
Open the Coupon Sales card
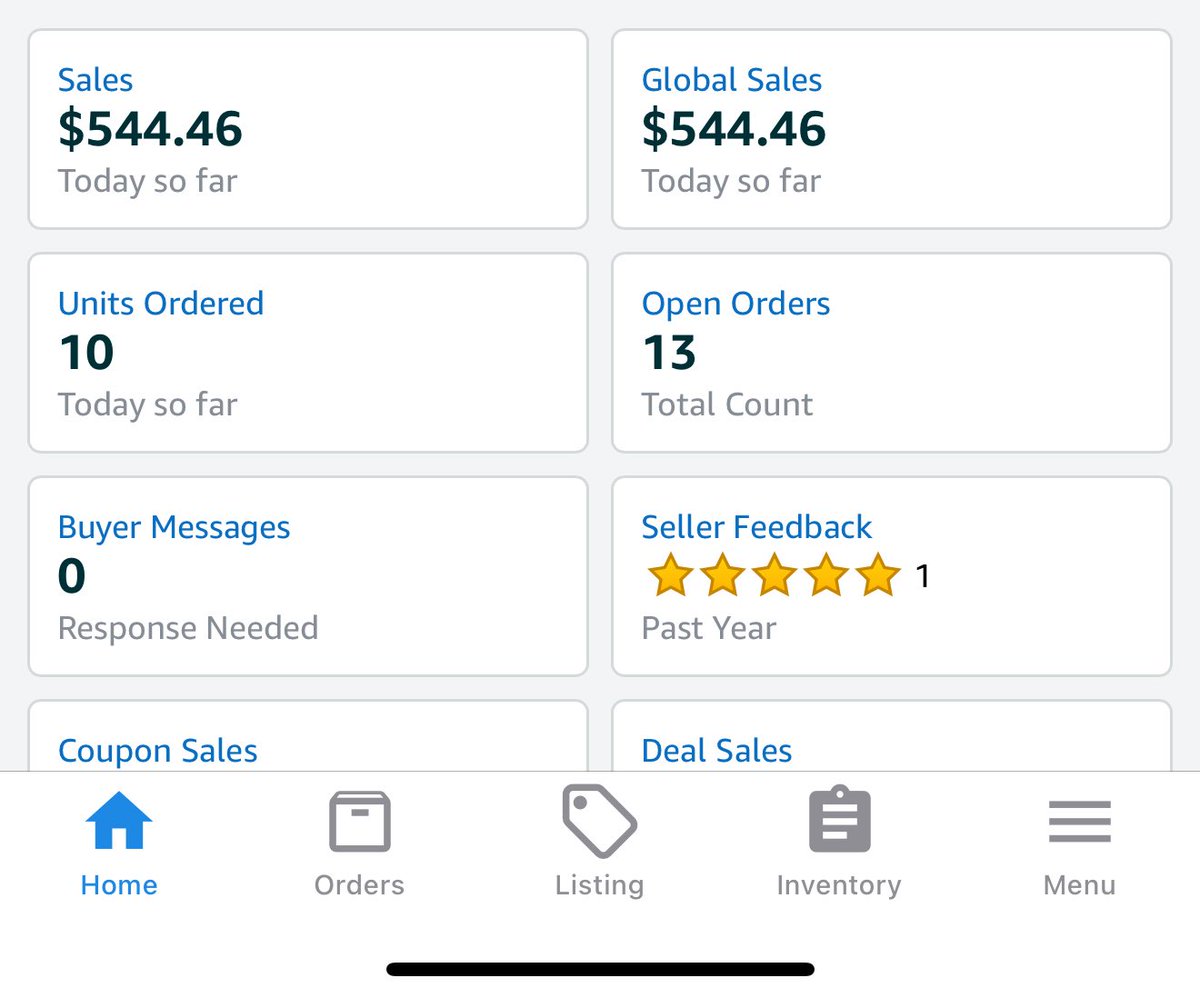click(x=158, y=750)
